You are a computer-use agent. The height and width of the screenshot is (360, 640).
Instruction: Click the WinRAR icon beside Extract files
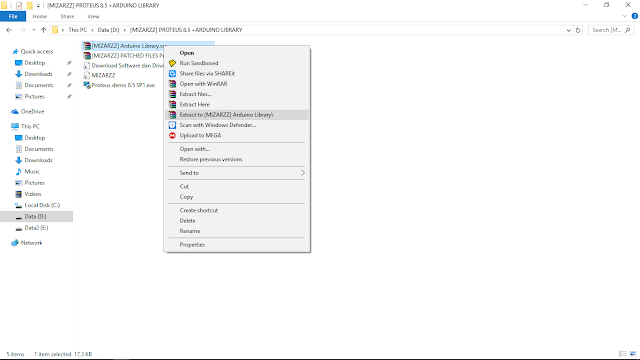coord(172,94)
